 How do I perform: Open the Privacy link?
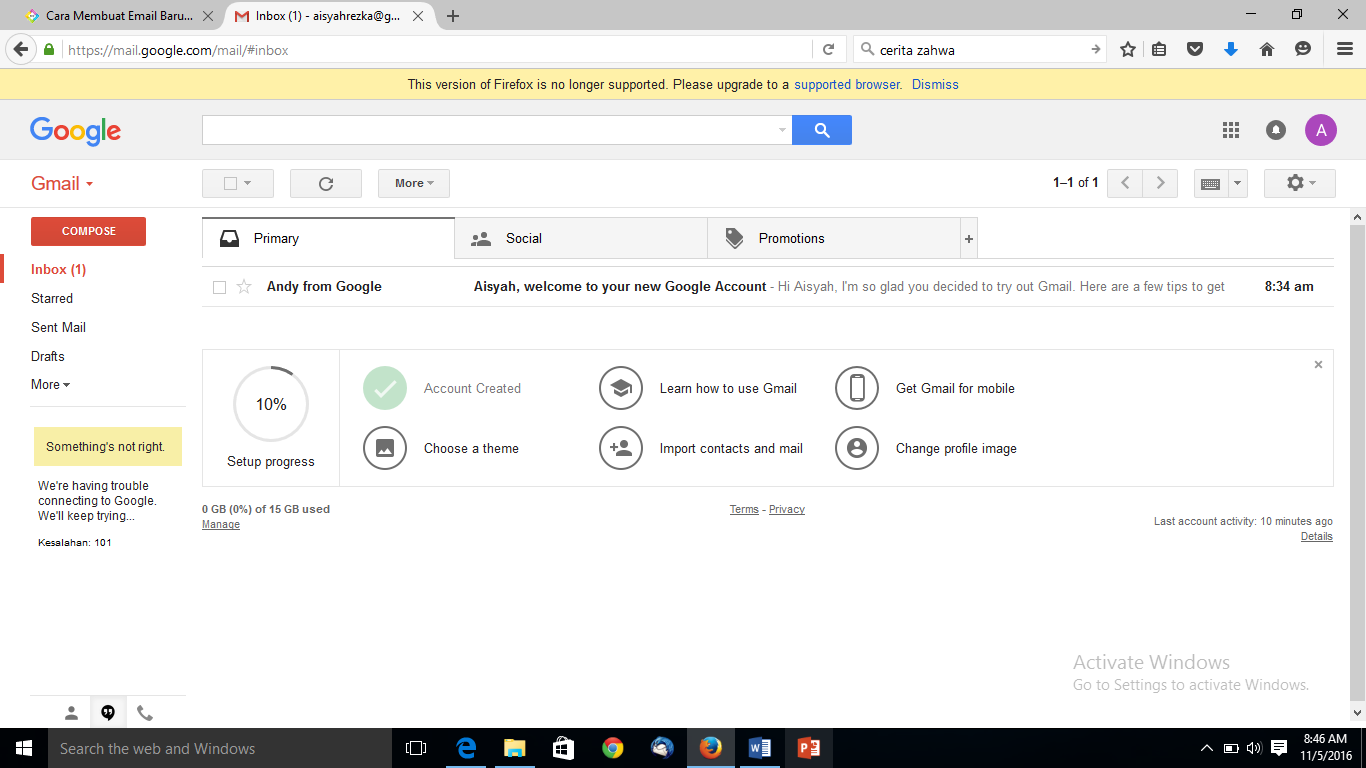(x=787, y=510)
